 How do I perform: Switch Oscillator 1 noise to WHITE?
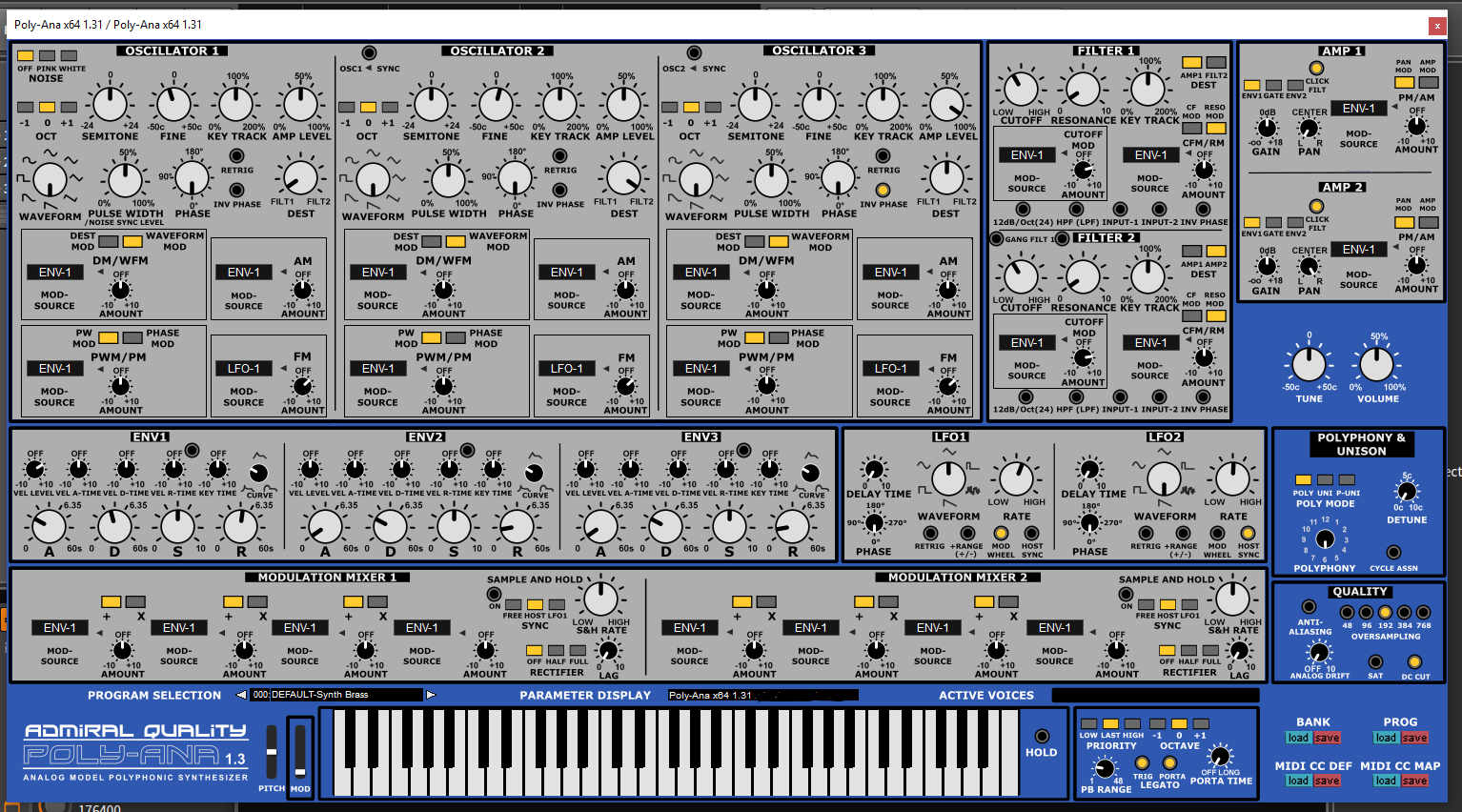click(69, 56)
